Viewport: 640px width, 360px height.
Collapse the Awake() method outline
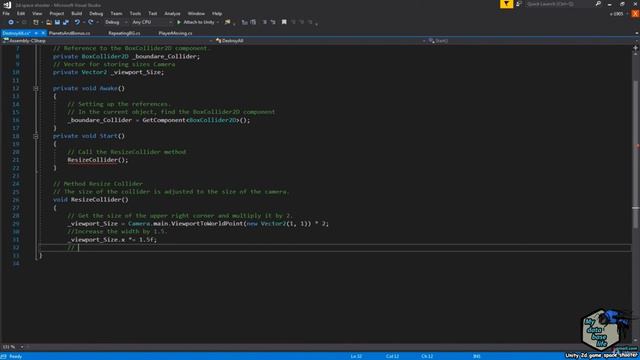pyautogui.click(x=36, y=88)
